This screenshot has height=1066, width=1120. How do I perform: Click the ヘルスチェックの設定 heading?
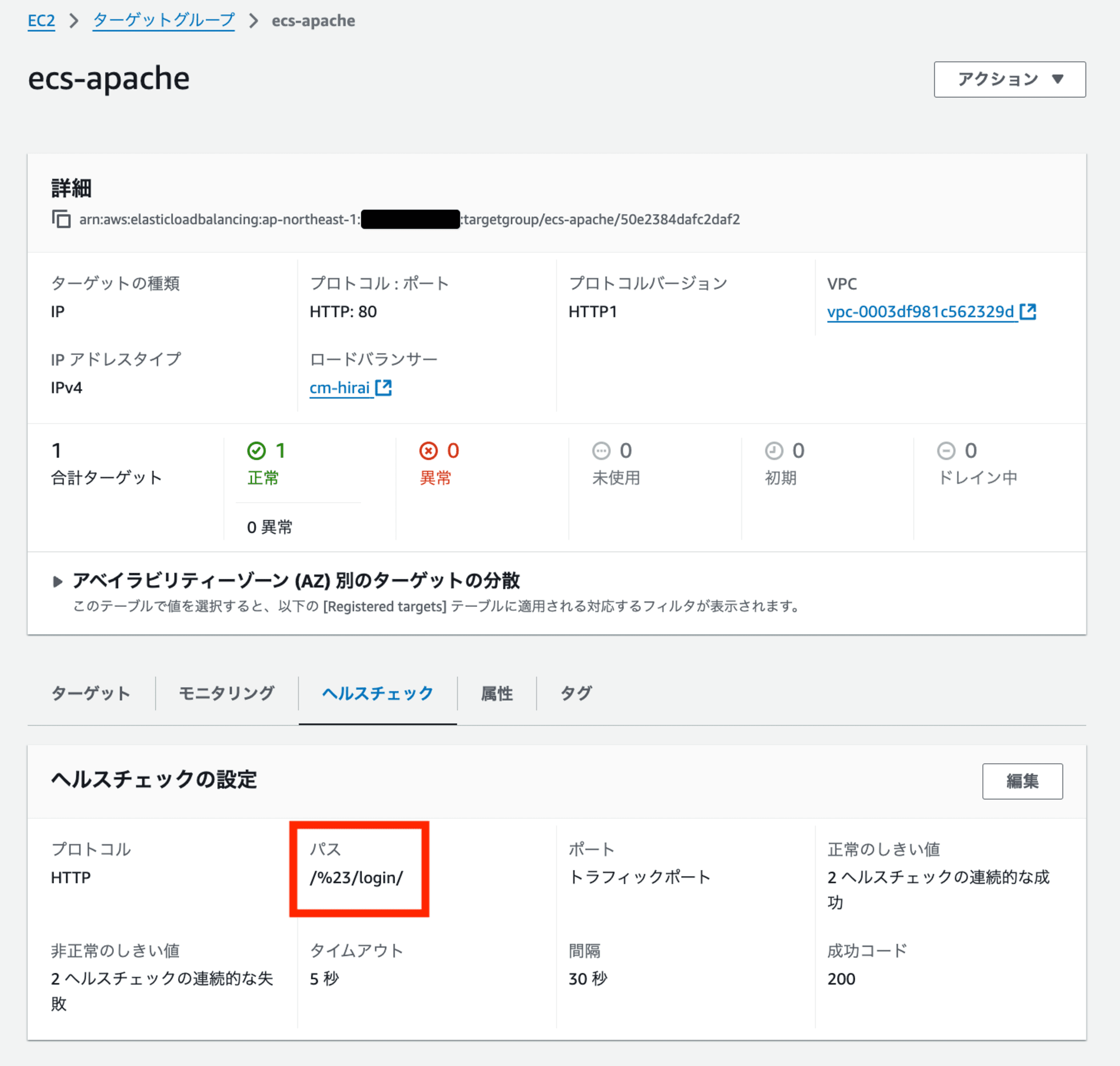tap(154, 779)
